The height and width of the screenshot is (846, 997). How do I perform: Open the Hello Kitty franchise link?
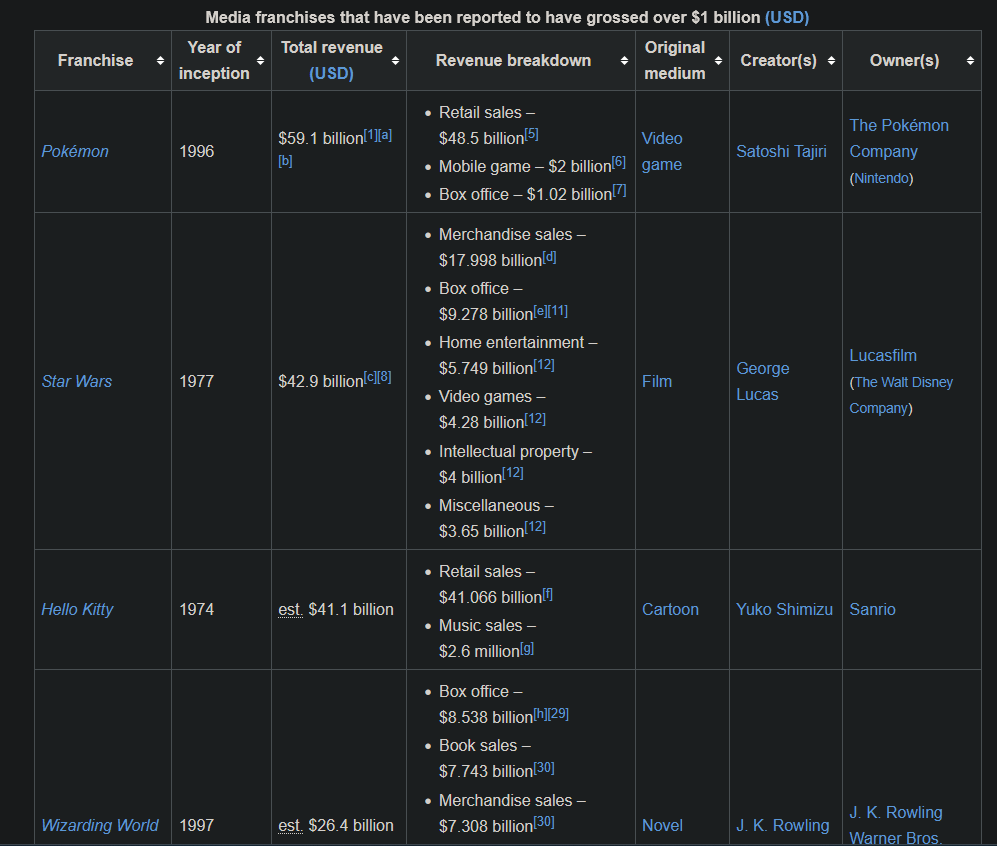(77, 610)
